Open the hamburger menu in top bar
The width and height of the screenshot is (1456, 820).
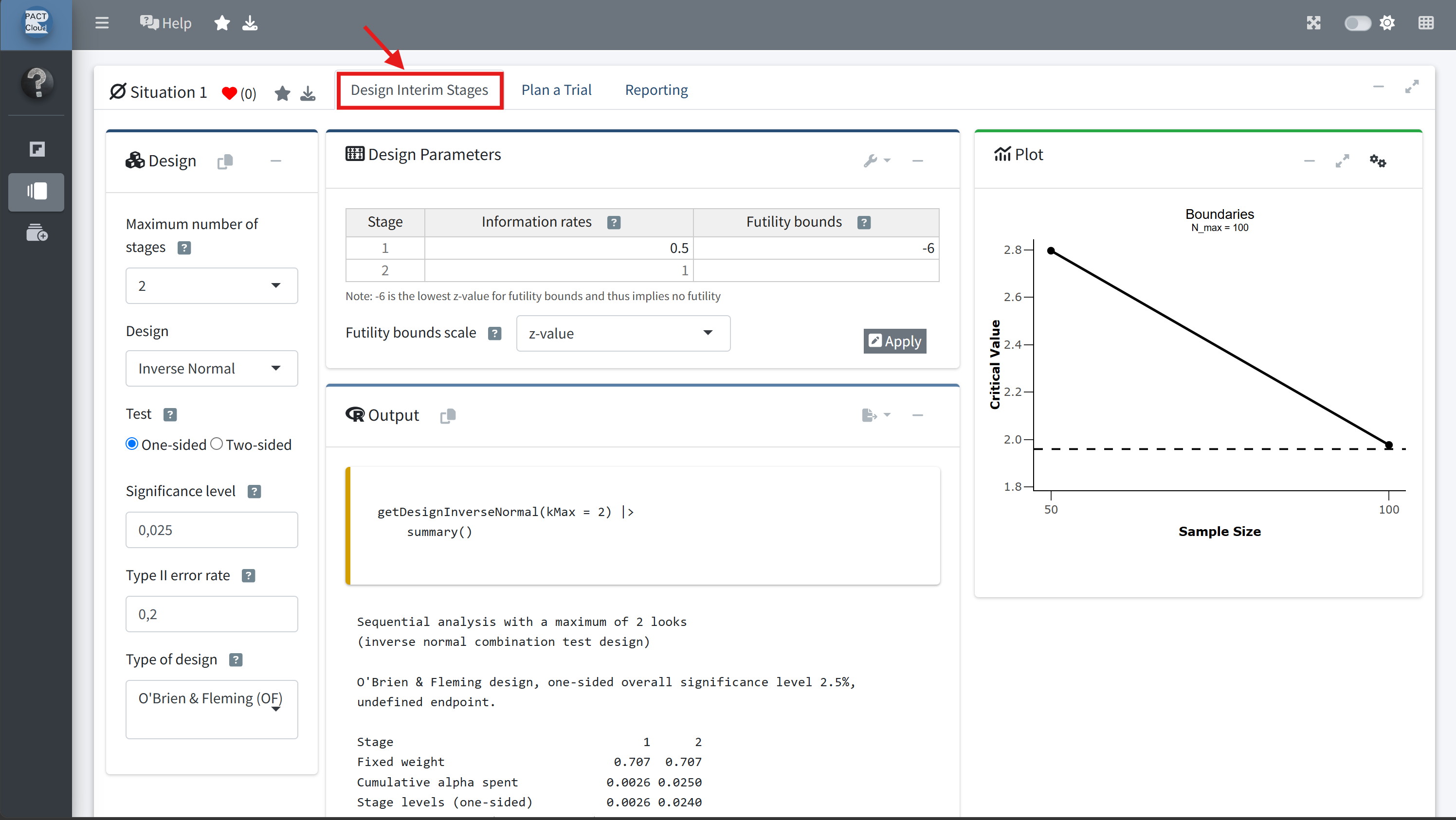click(x=102, y=22)
